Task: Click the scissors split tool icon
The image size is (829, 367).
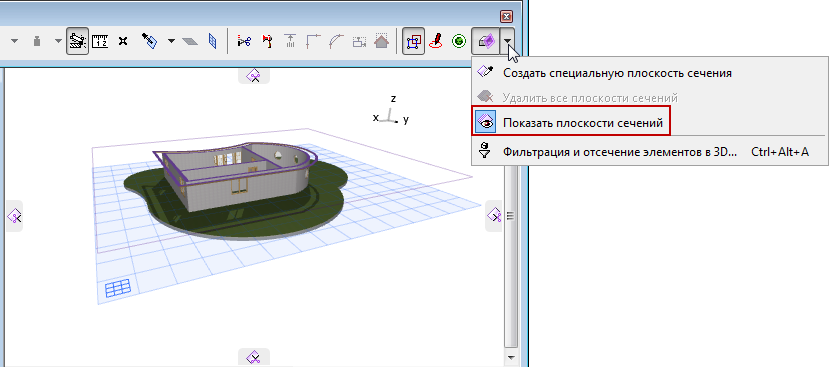Action: pos(244,41)
